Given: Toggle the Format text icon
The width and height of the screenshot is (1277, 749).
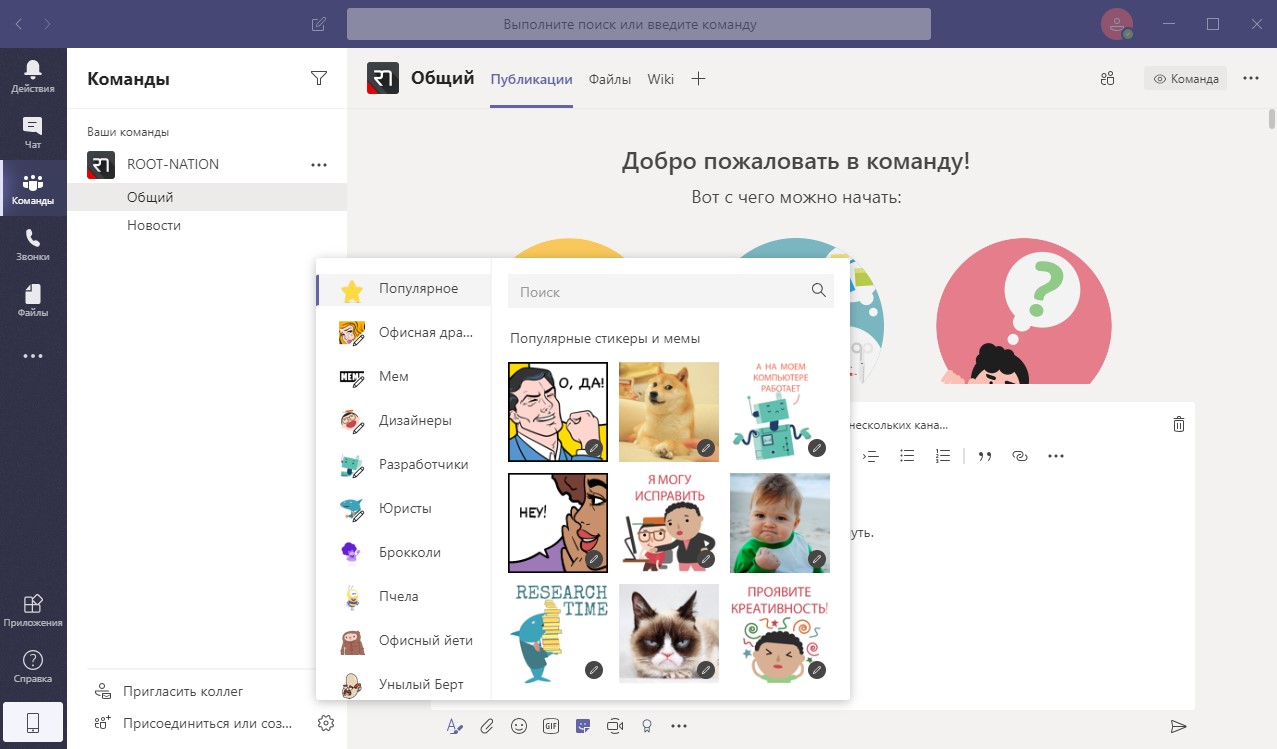Looking at the screenshot, I should tap(455, 726).
